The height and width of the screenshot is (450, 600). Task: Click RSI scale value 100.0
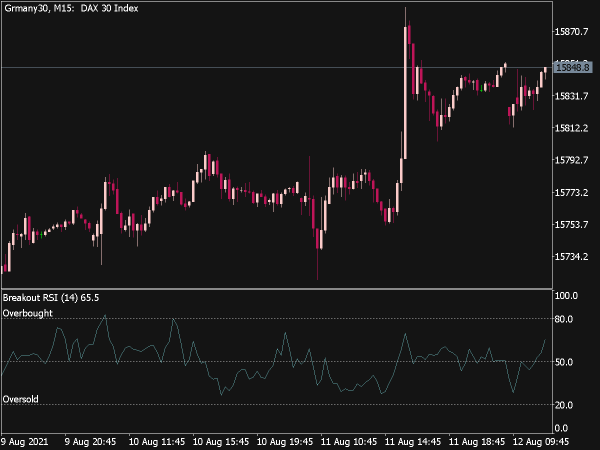[566, 296]
